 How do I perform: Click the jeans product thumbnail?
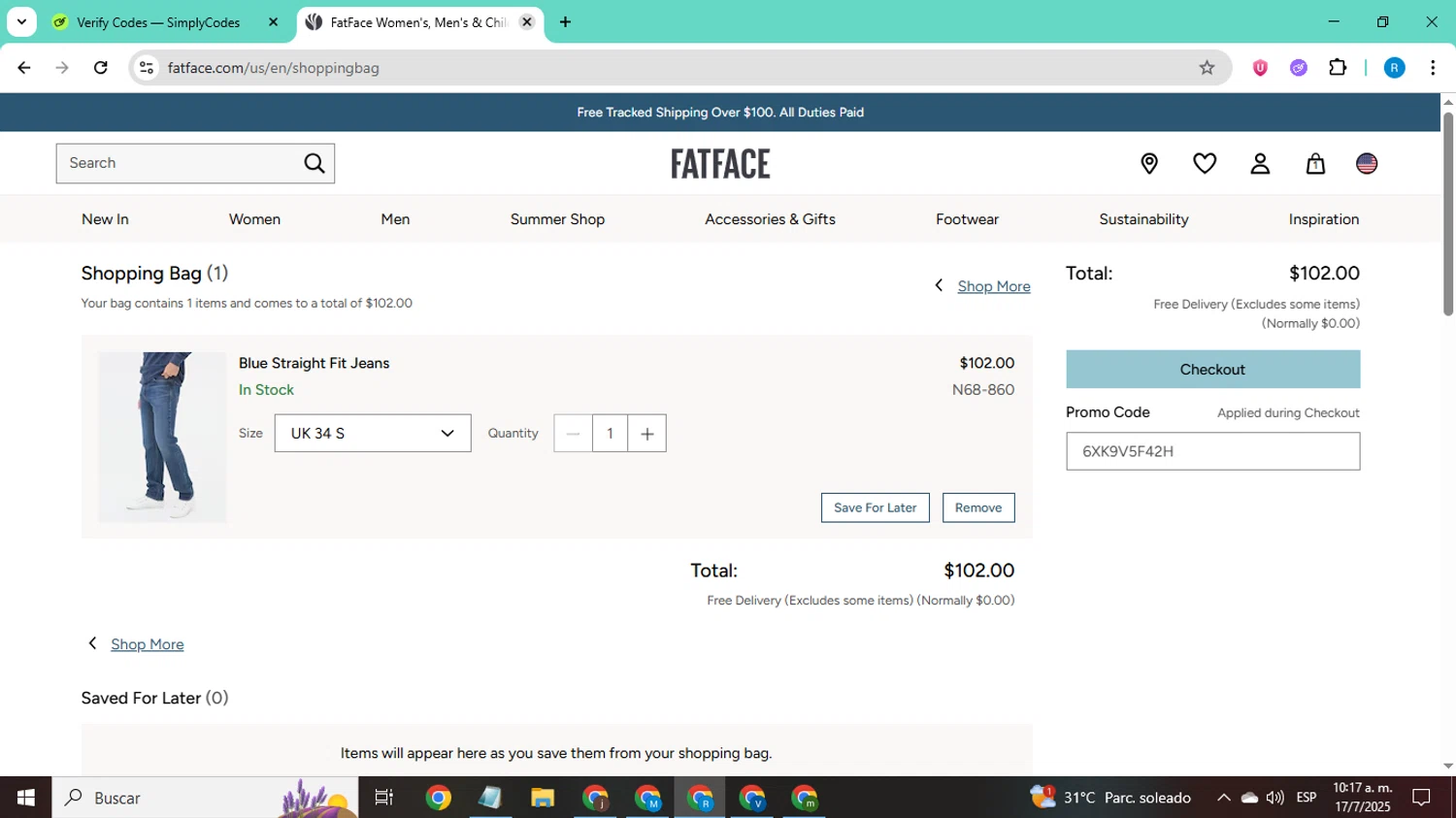coord(162,438)
